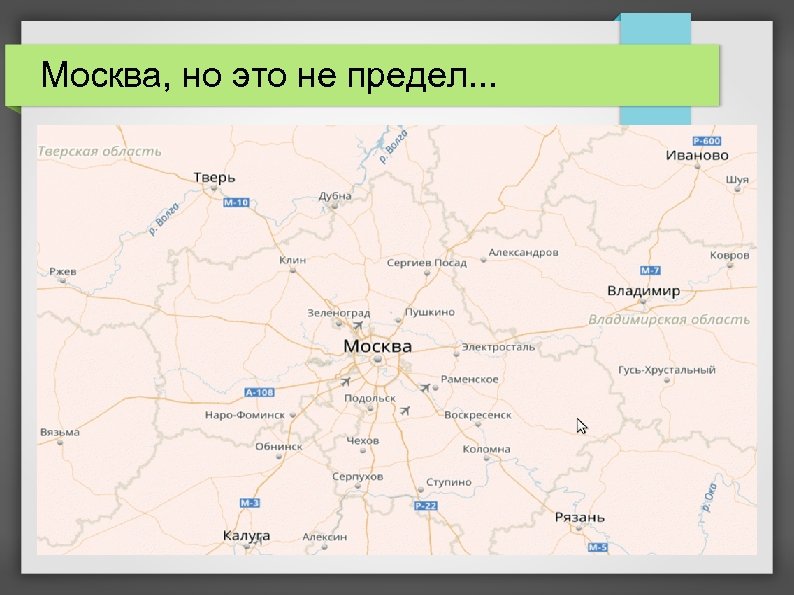Select the P-600 road shield
The image size is (794, 595).
pos(706,141)
